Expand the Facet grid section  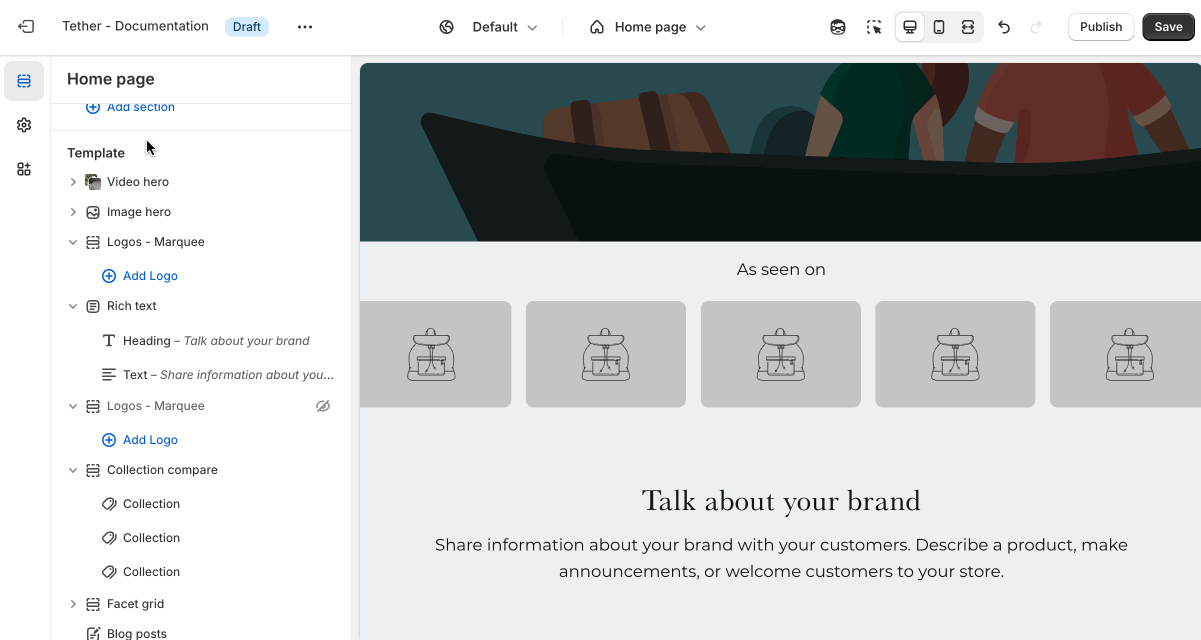pyautogui.click(x=73, y=604)
